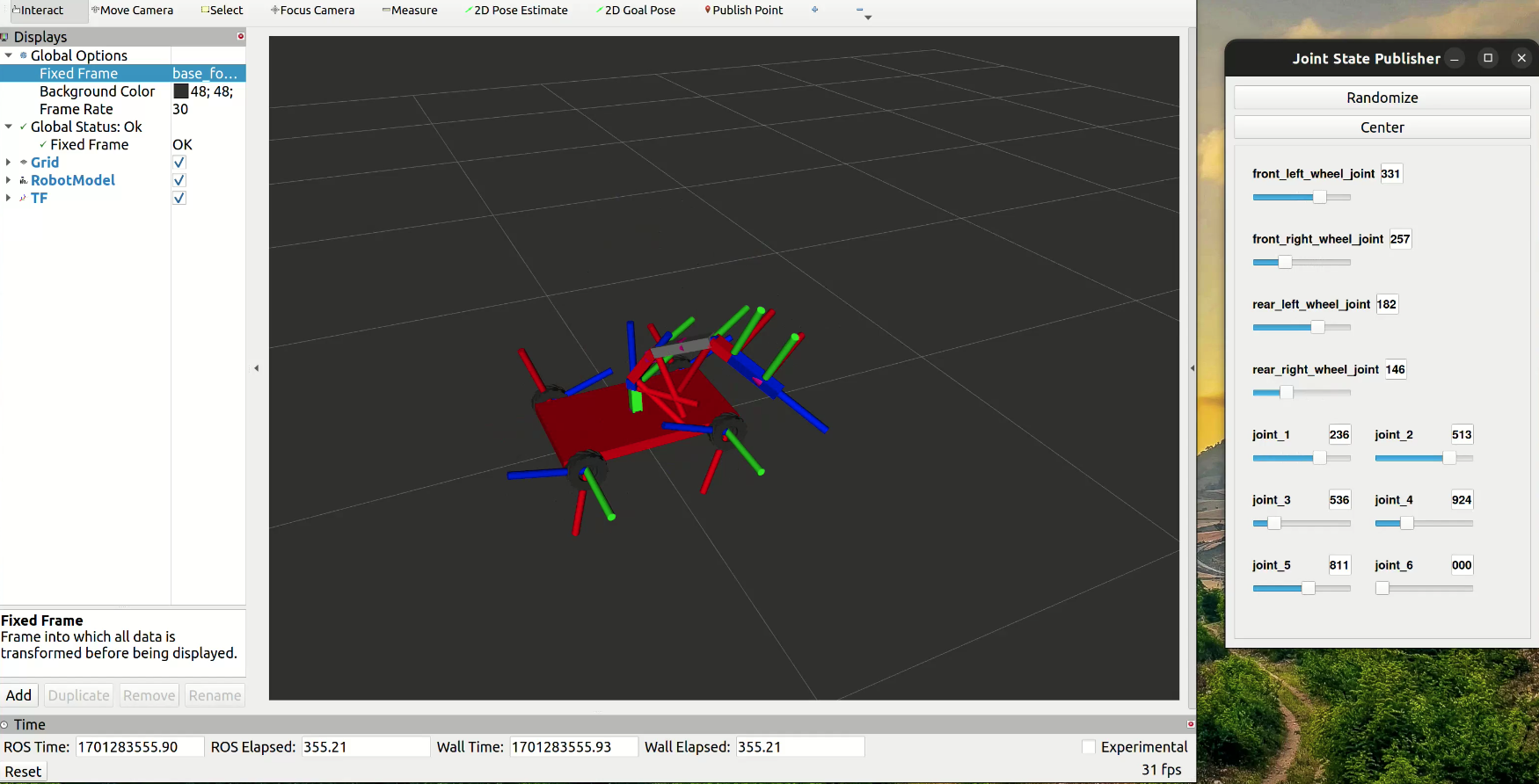Image resolution: width=1539 pixels, height=784 pixels.
Task: Enable the Publish Point tool
Action: [744, 11]
